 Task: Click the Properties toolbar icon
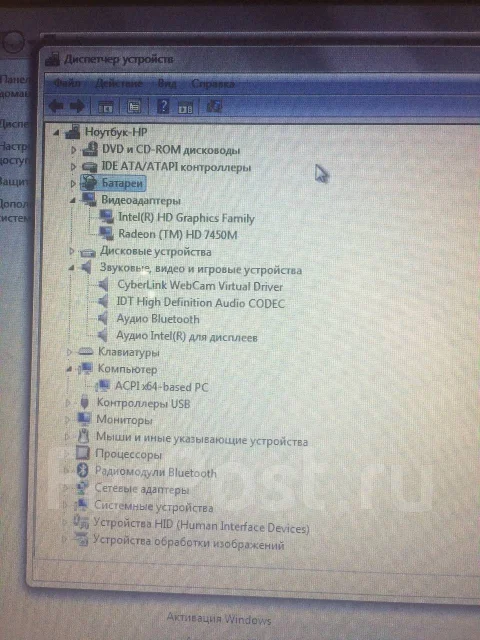tap(133, 107)
